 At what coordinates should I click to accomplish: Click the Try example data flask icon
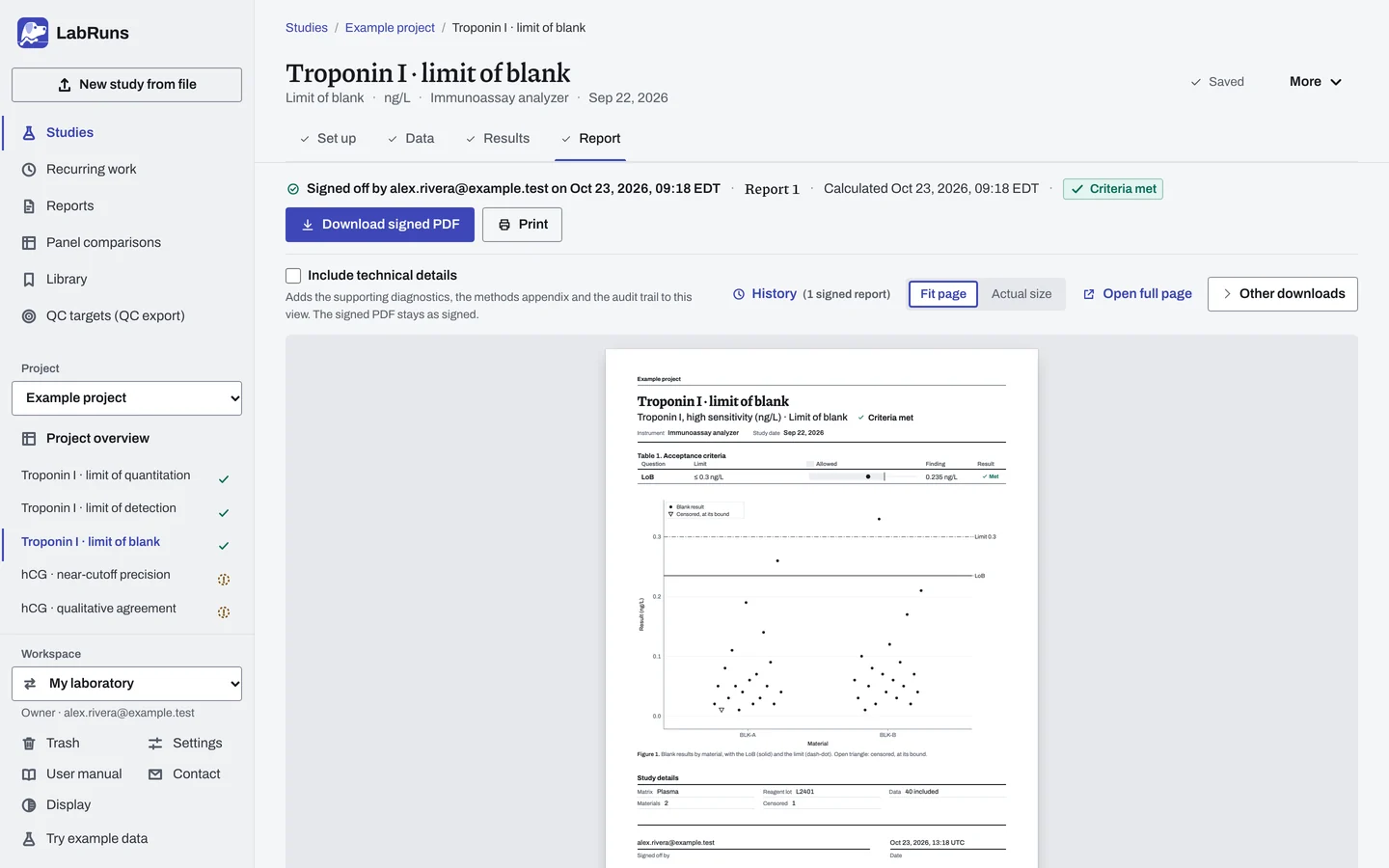[29, 839]
